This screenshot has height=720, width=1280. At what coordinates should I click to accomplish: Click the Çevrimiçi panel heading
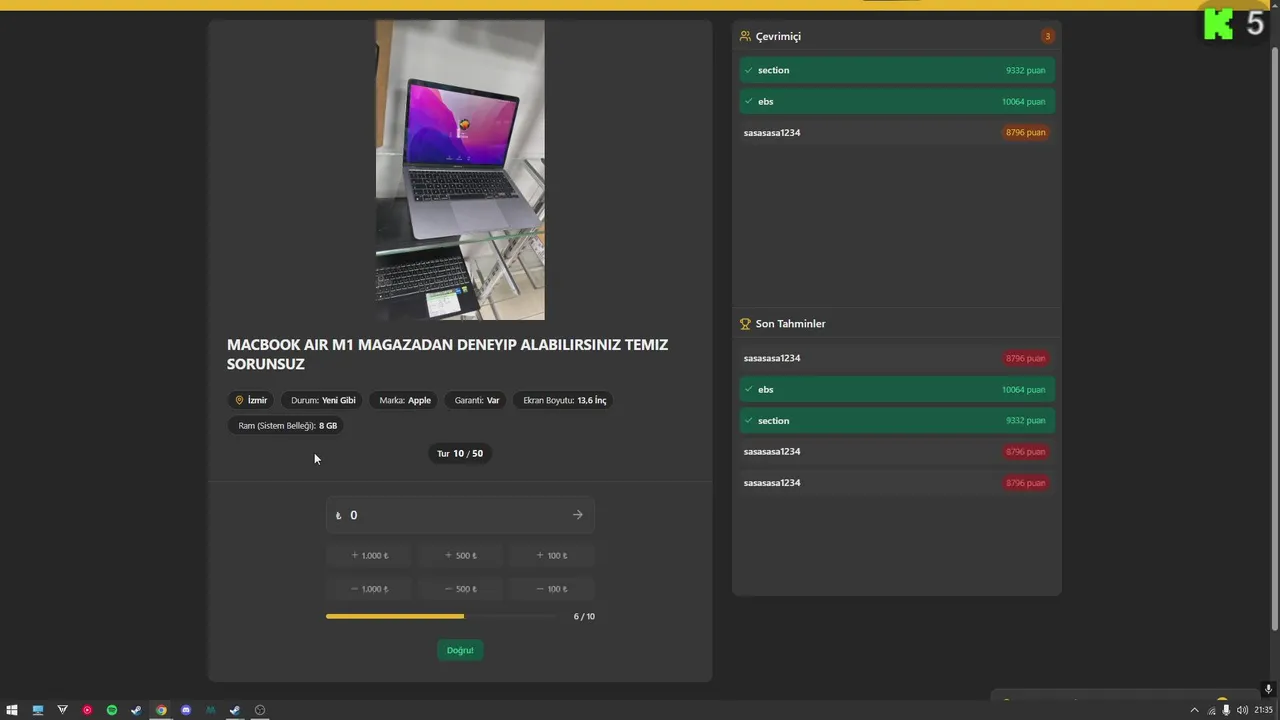click(x=778, y=36)
